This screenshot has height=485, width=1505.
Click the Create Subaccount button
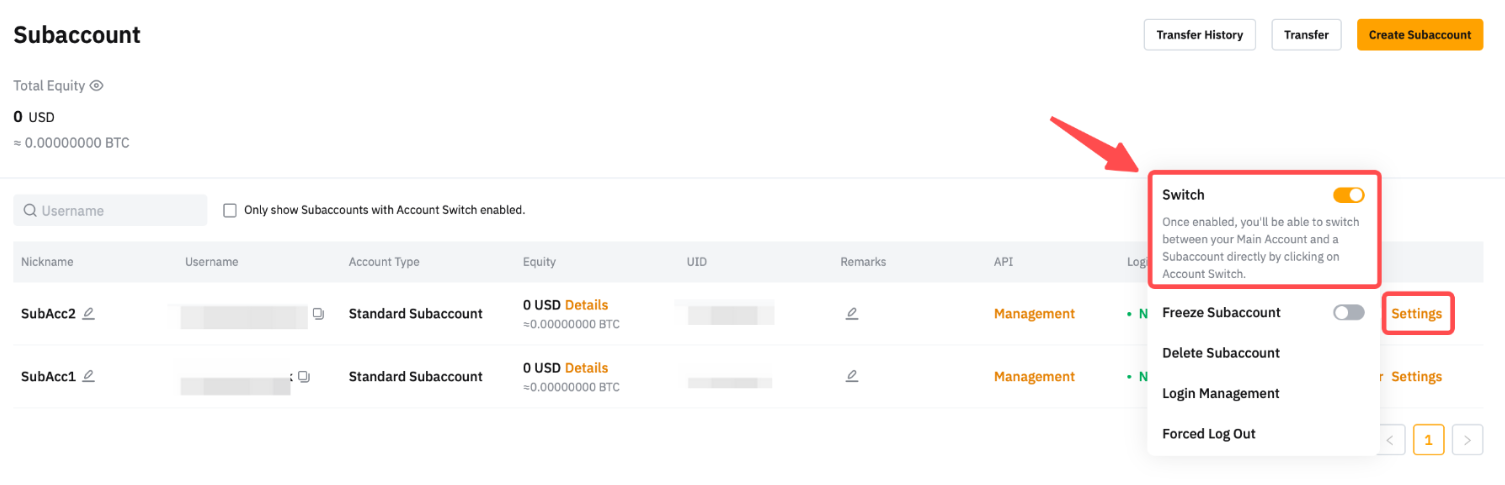(x=1420, y=34)
